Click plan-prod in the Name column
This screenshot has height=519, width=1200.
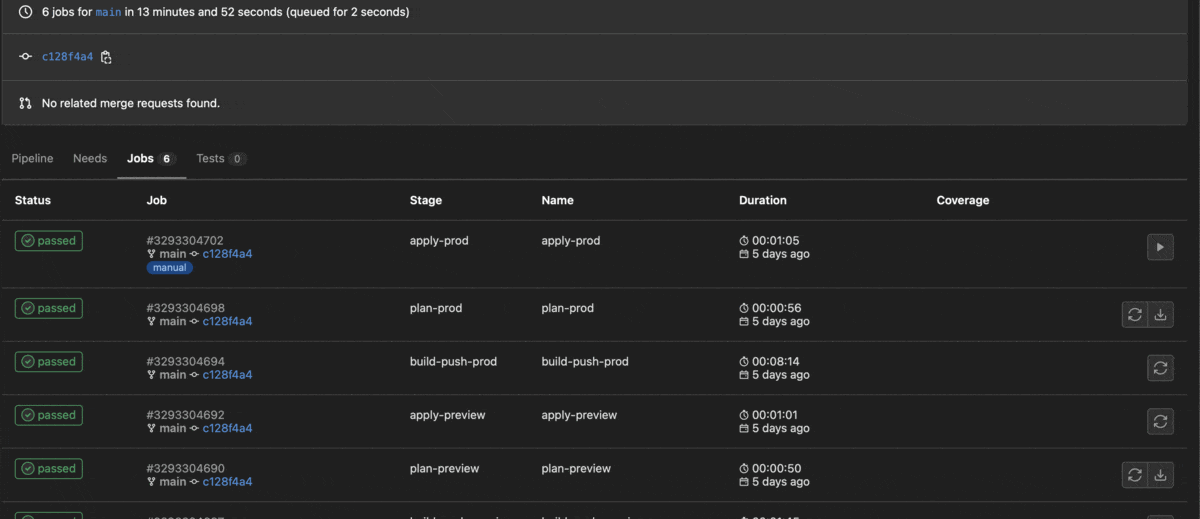(x=568, y=308)
